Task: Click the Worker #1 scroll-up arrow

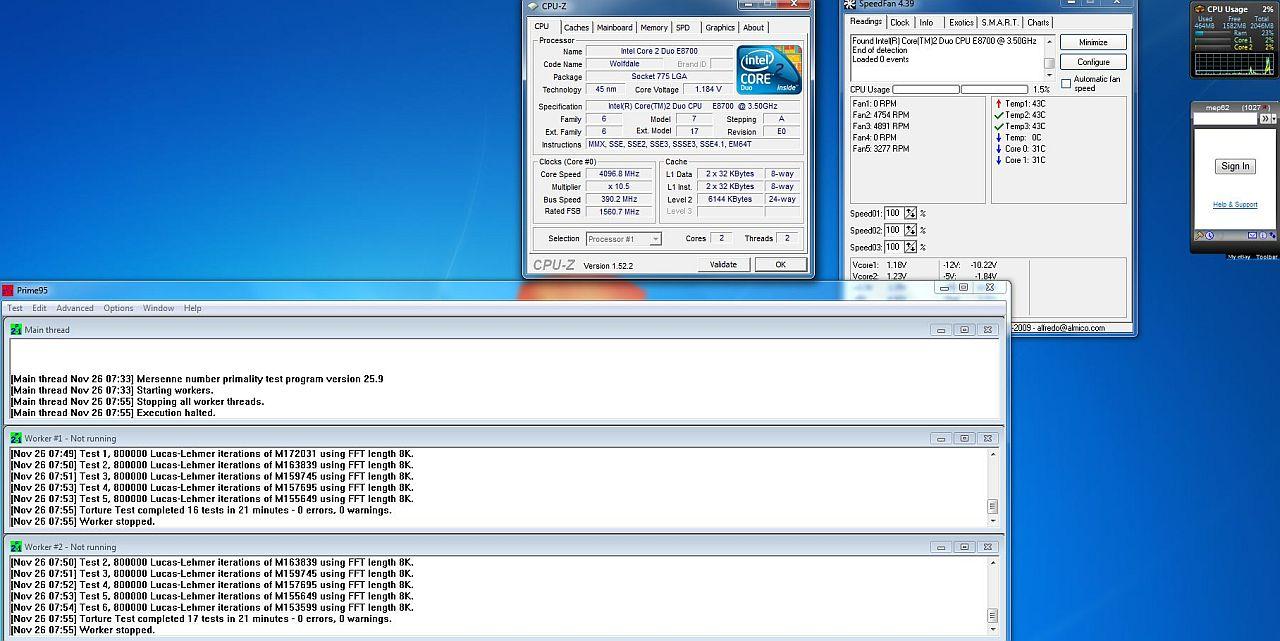Action: coord(993,454)
